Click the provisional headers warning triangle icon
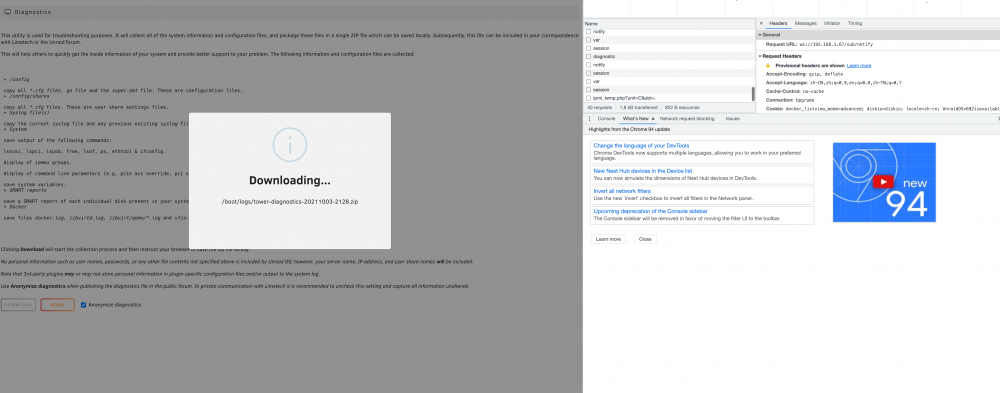 (x=768, y=65)
